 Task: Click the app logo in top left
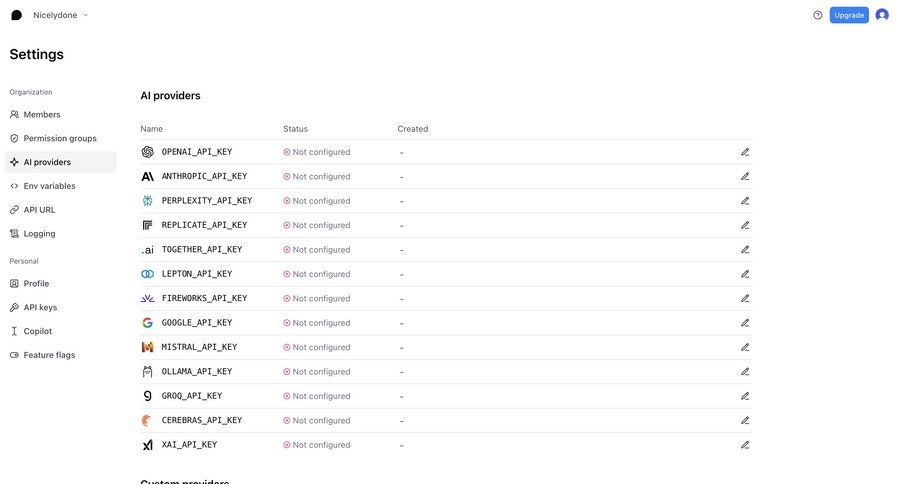point(16,15)
